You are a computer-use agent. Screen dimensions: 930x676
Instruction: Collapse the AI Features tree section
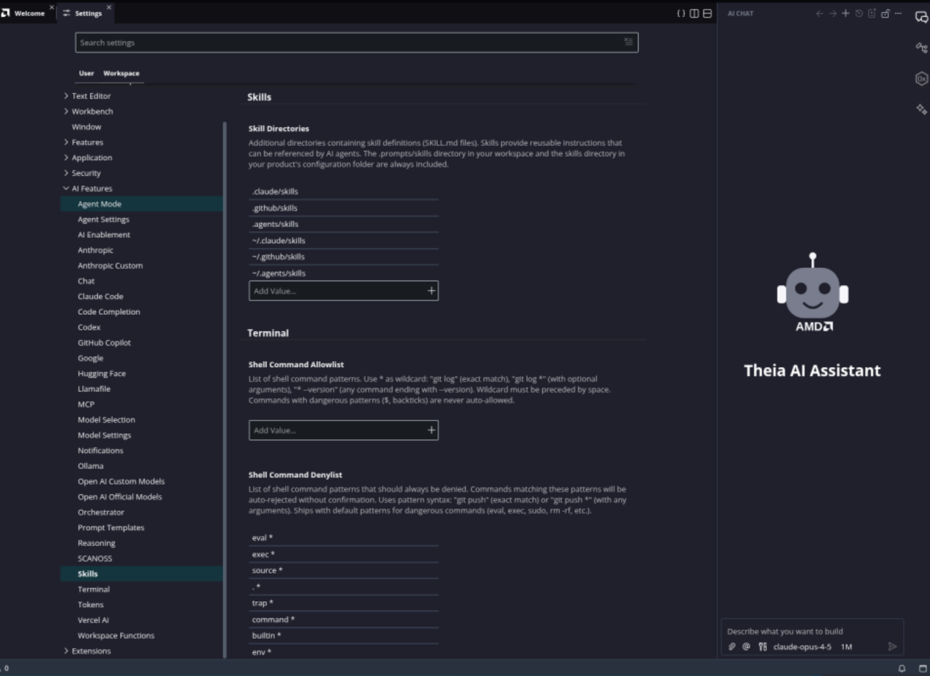(x=66, y=188)
